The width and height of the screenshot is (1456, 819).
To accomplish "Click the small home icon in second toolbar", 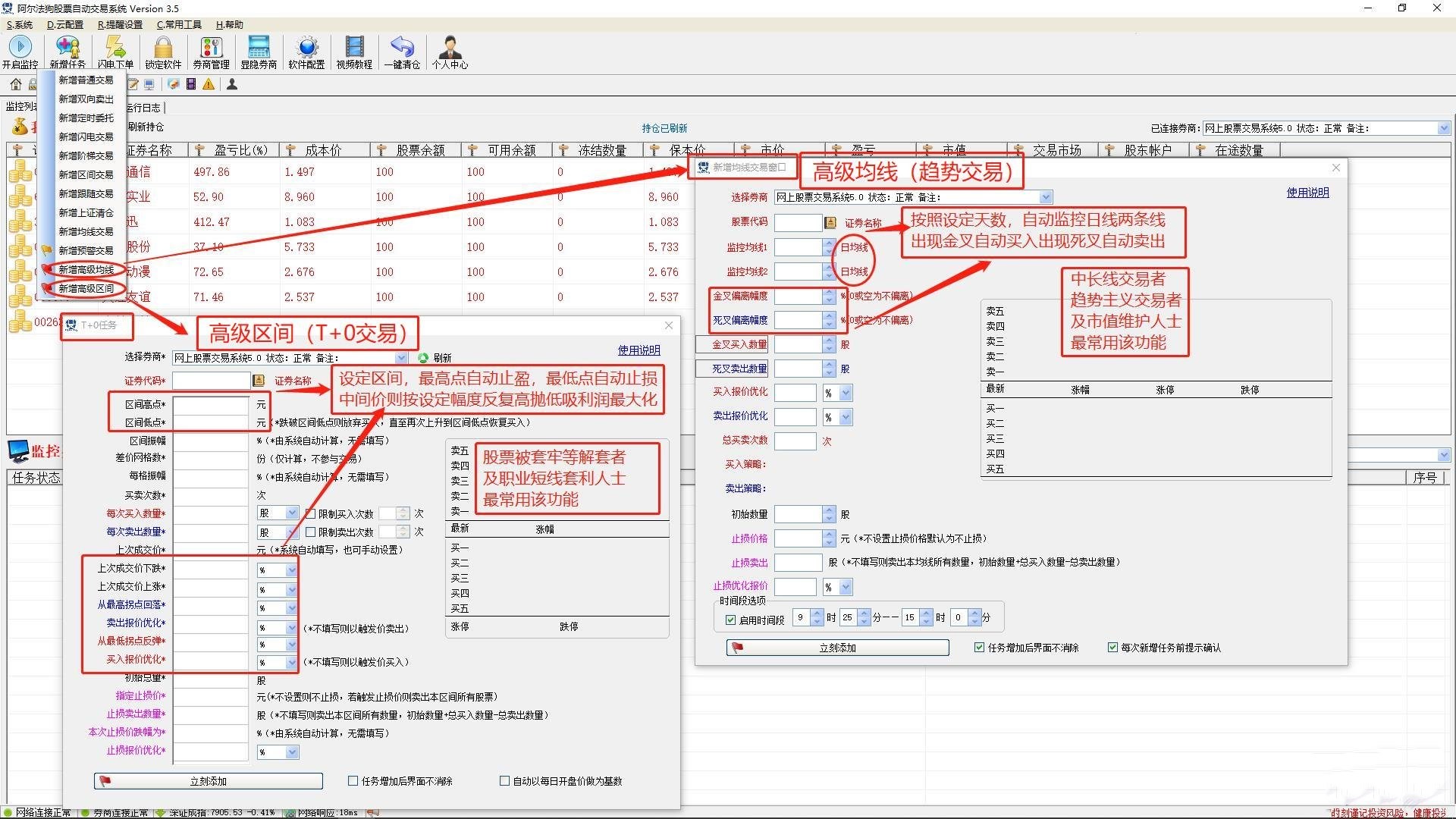I will coord(15,84).
